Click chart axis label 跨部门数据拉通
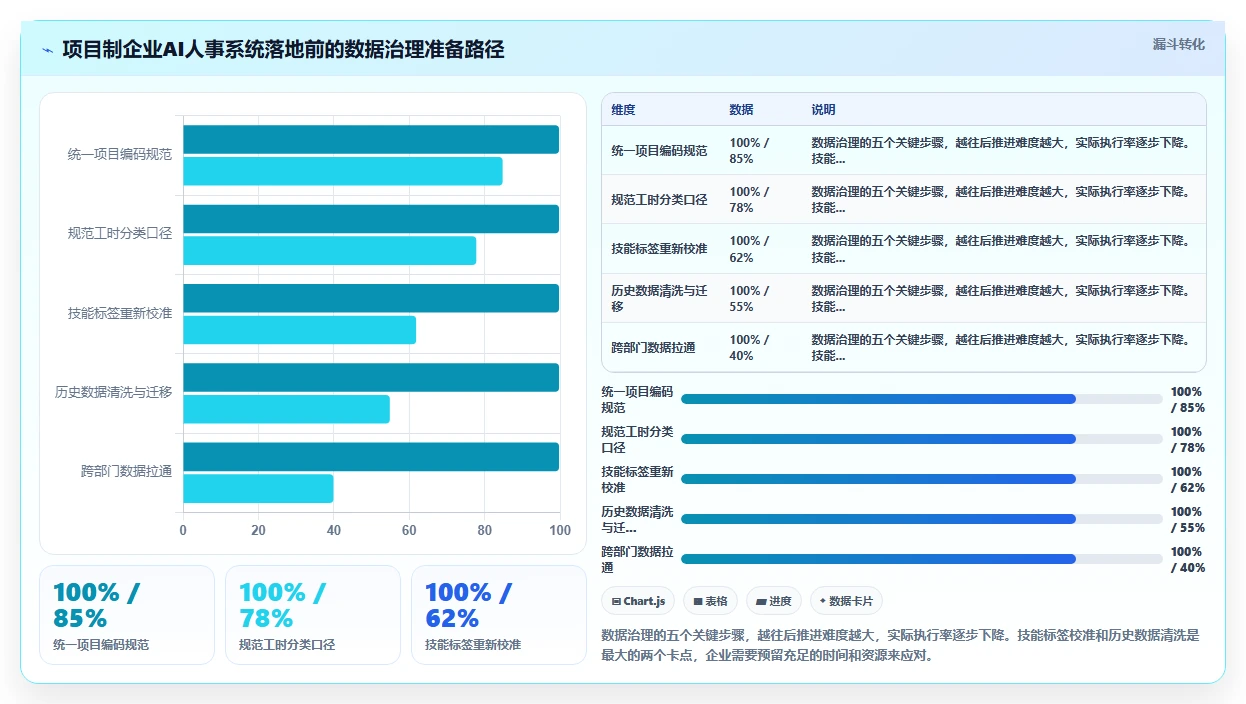Screen dimensions: 1246x704 (x=127, y=471)
